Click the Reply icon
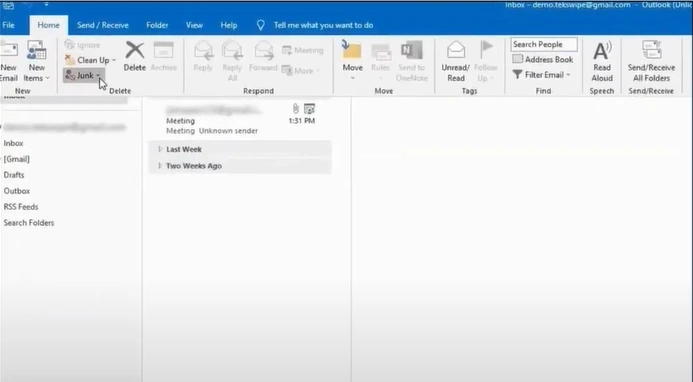The height and width of the screenshot is (382, 693). click(203, 50)
